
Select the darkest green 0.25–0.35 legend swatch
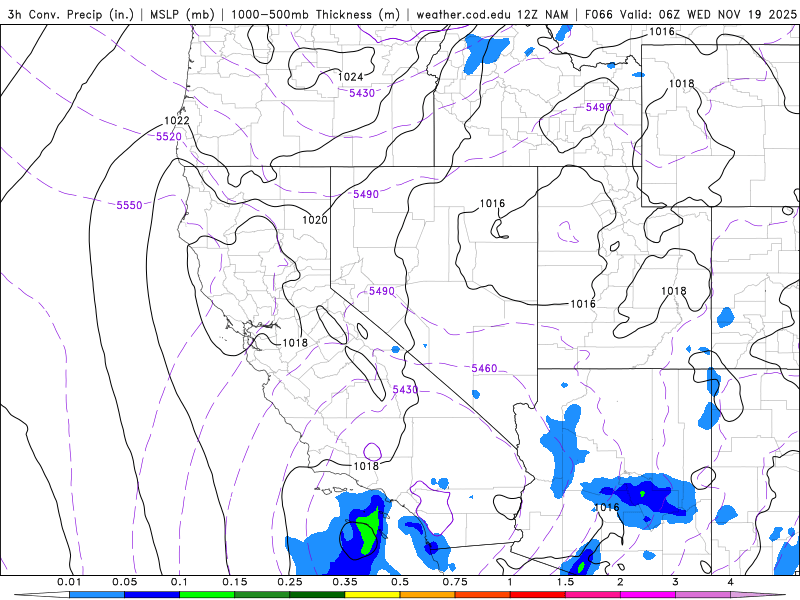317,595
